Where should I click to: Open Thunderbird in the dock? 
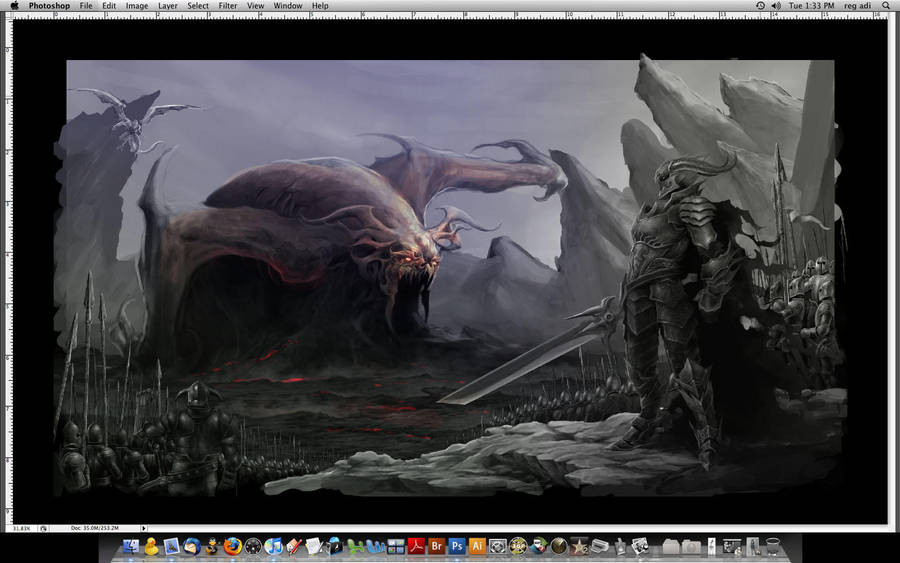[192, 546]
